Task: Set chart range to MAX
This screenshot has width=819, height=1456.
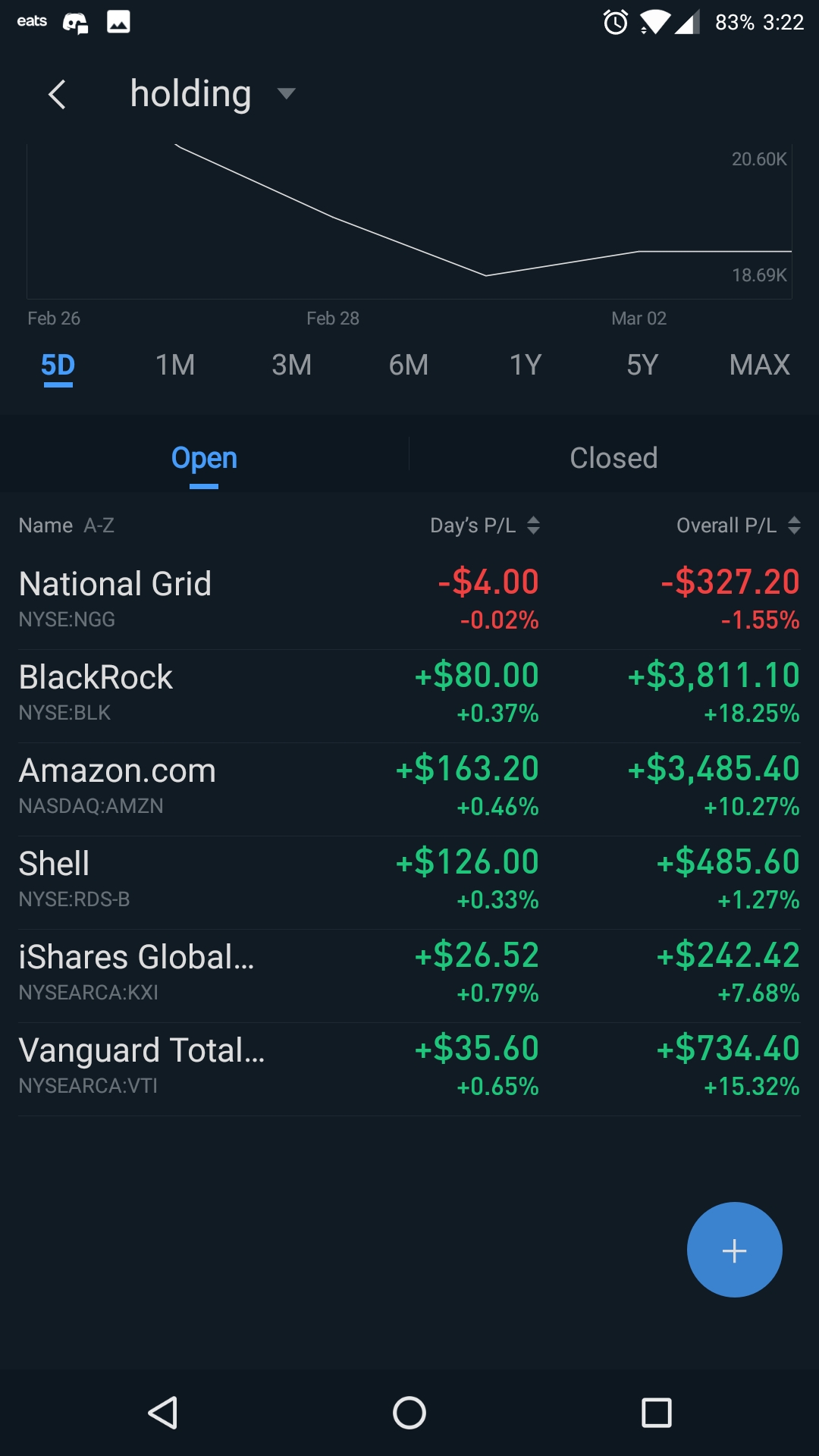Action: pos(759,365)
